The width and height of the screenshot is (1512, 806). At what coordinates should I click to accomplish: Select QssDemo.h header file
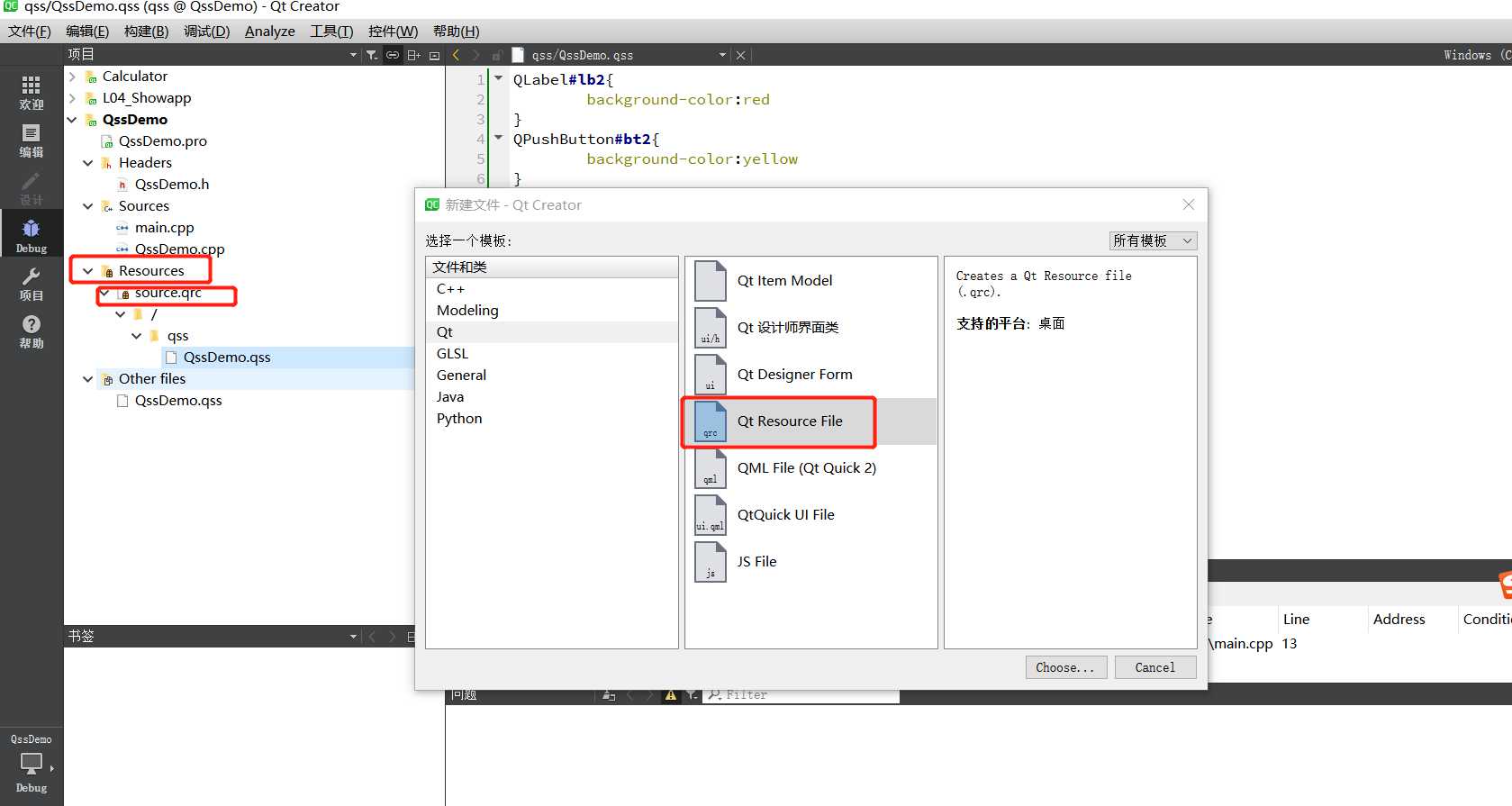click(171, 185)
